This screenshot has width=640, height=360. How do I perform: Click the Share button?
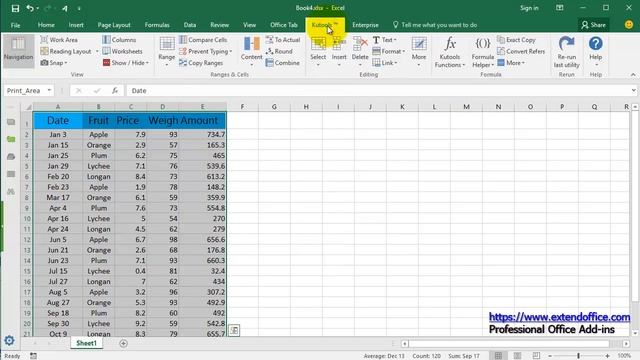[593, 25]
